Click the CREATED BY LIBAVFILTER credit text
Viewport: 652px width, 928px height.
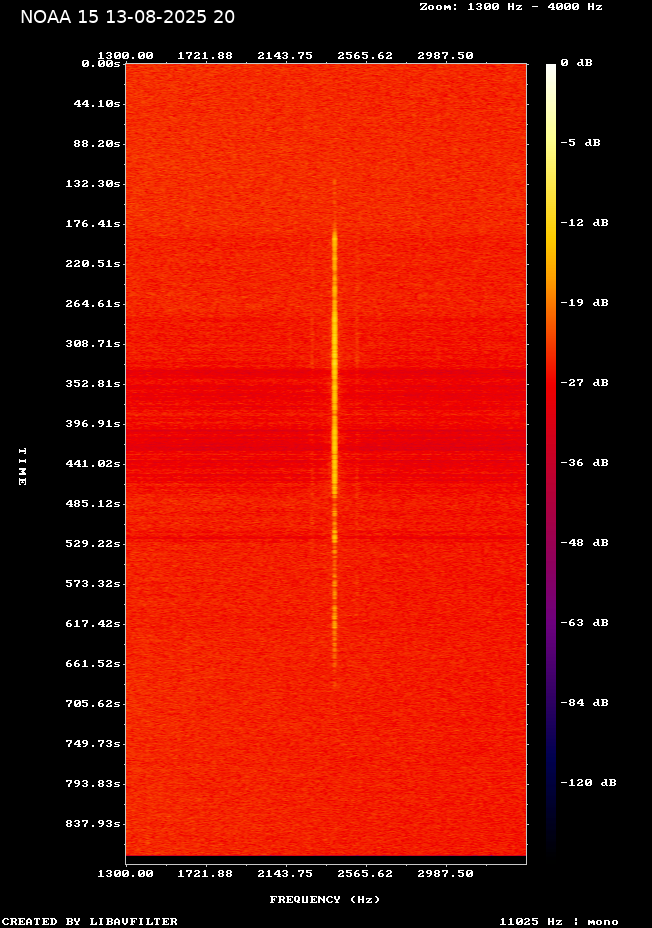click(90, 921)
